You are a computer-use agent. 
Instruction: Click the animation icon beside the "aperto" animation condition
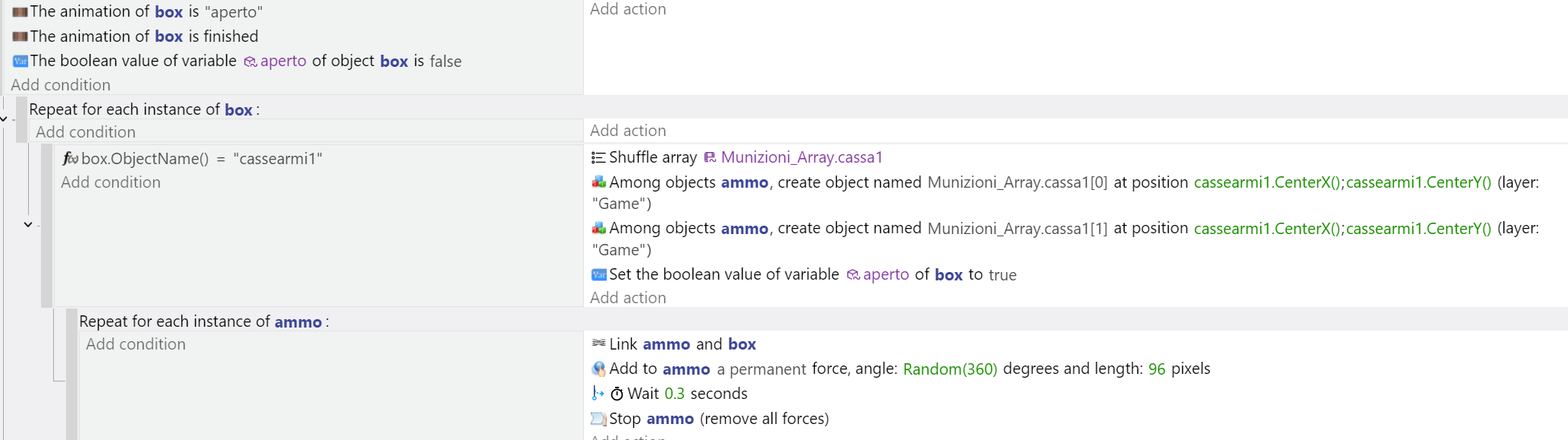(20, 12)
